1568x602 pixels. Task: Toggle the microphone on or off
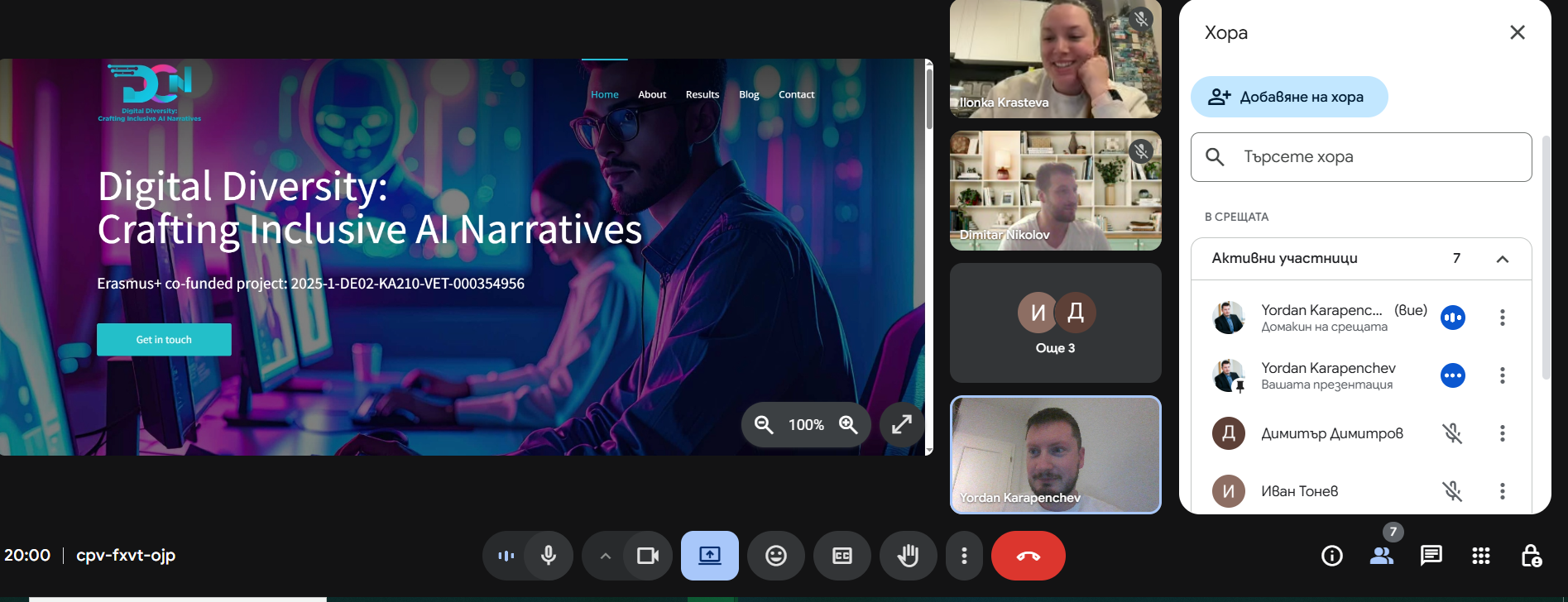pos(548,556)
